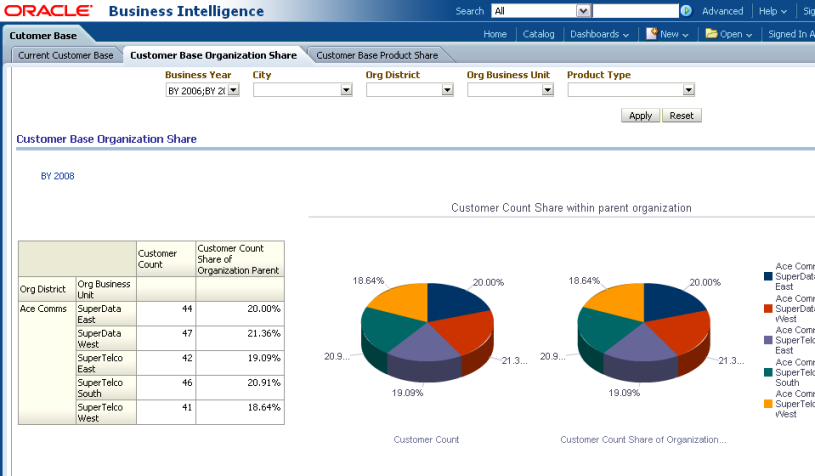
Task: Expand the City dropdown
Action: 346,90
